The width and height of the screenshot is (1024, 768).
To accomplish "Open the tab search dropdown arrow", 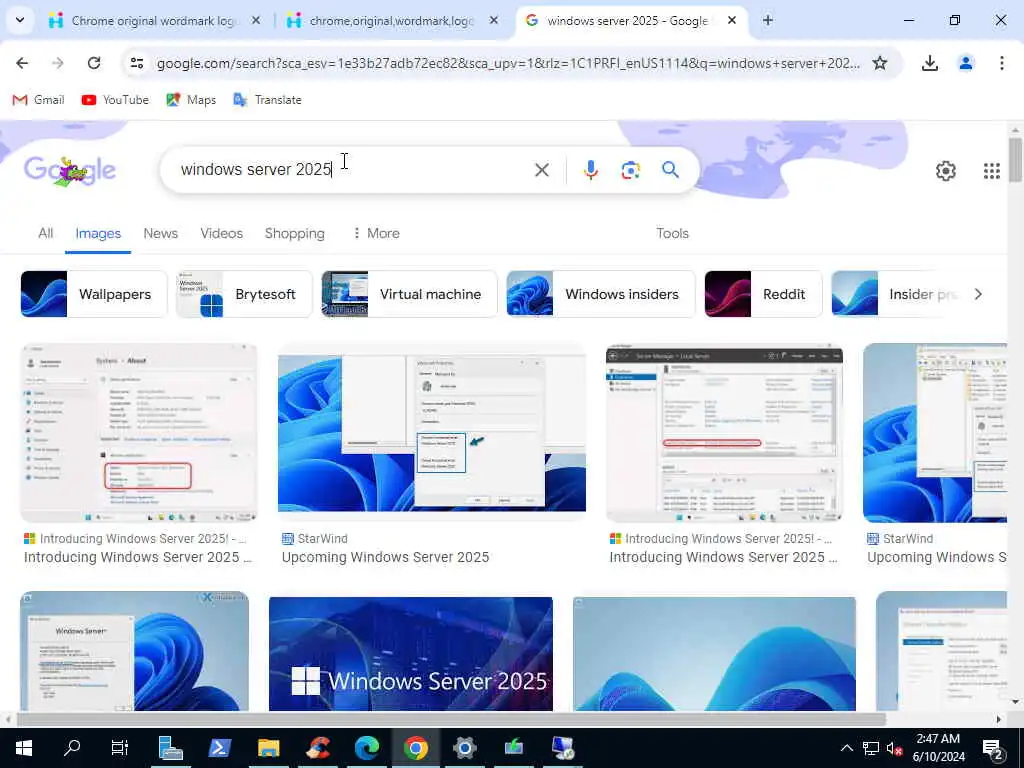I will coord(20,20).
